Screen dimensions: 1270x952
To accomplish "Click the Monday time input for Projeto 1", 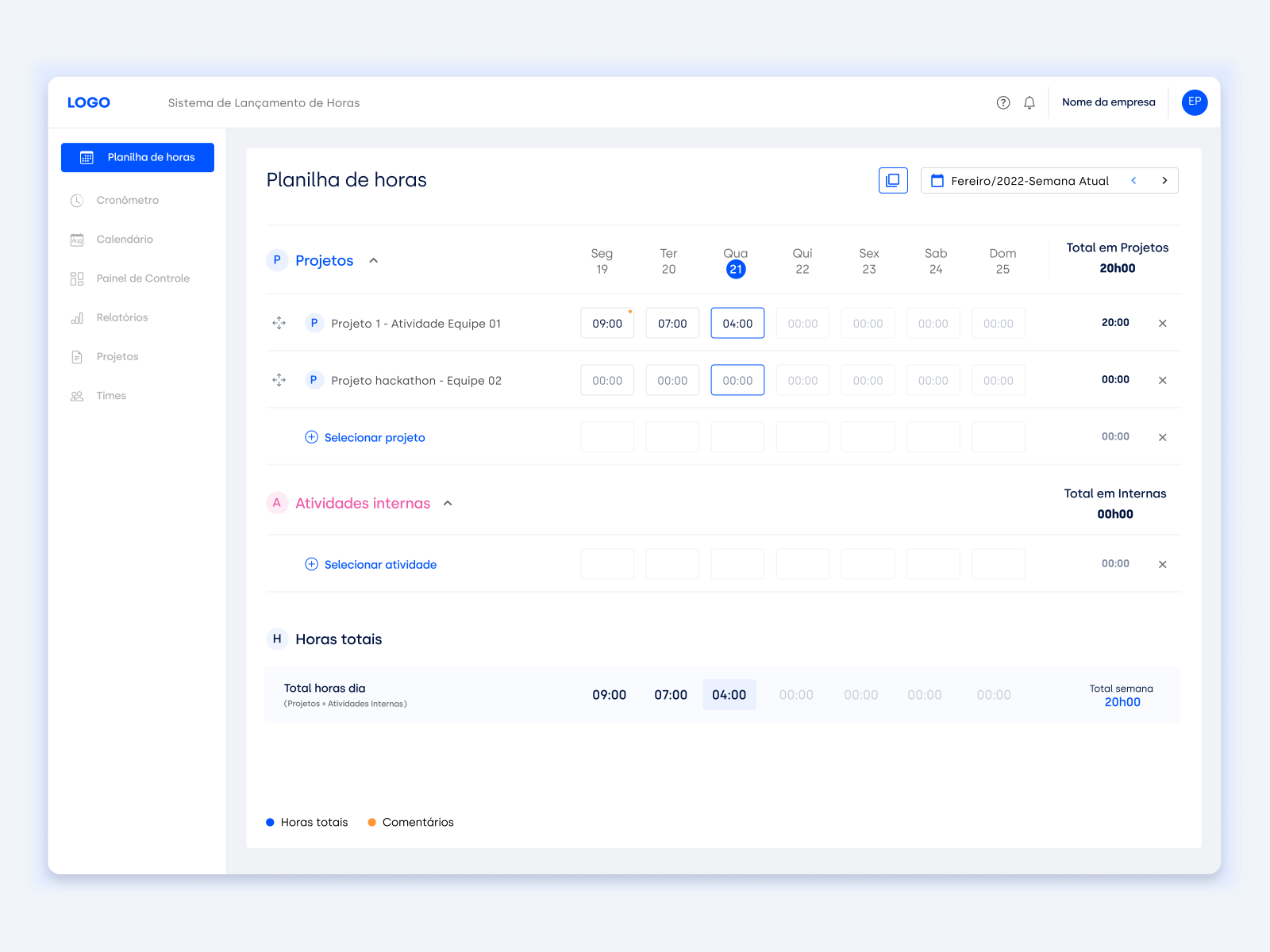I will [606, 323].
